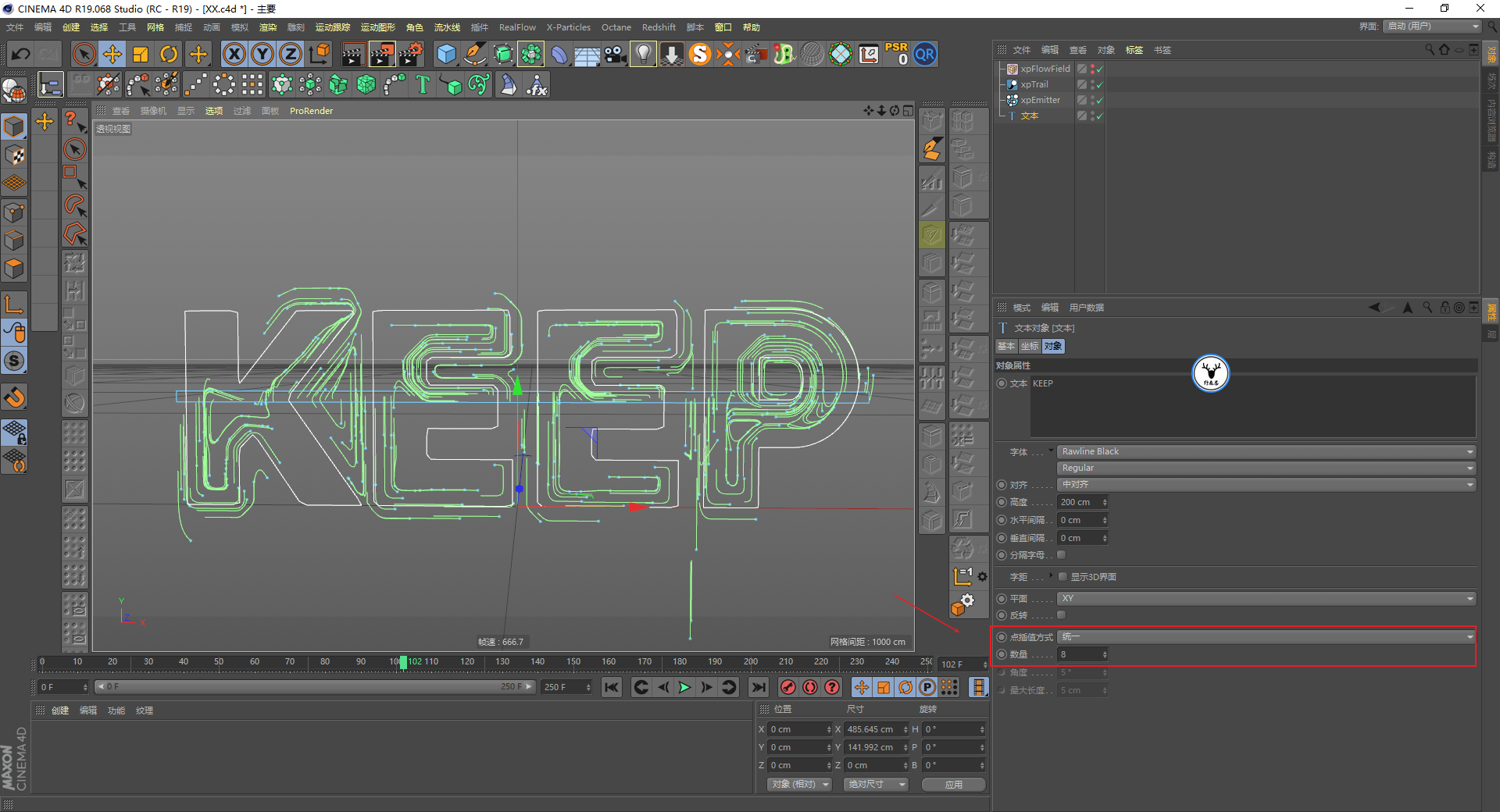Toggle the X axis lock
The image size is (1500, 812).
pyautogui.click(x=234, y=54)
